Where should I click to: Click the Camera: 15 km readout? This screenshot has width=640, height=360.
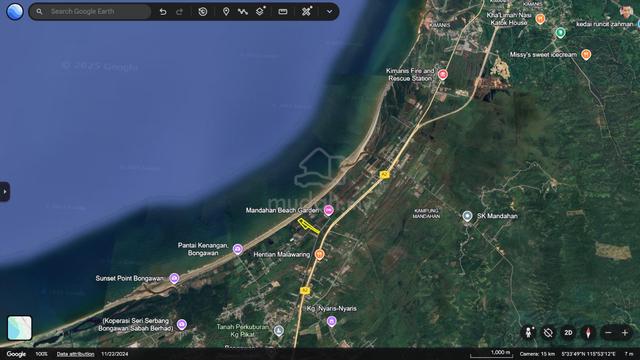[537, 354]
